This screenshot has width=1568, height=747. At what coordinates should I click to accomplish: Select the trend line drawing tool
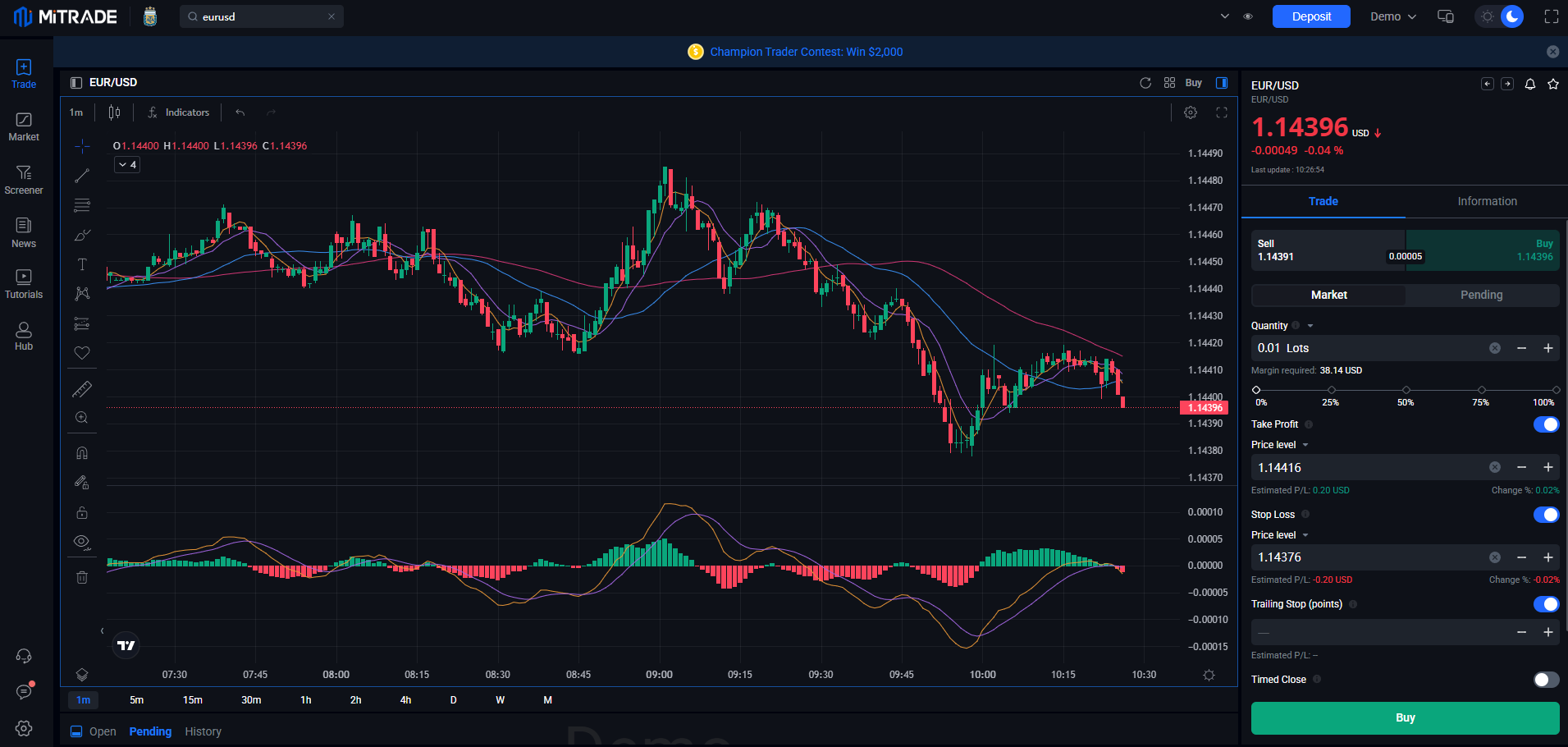[82, 176]
